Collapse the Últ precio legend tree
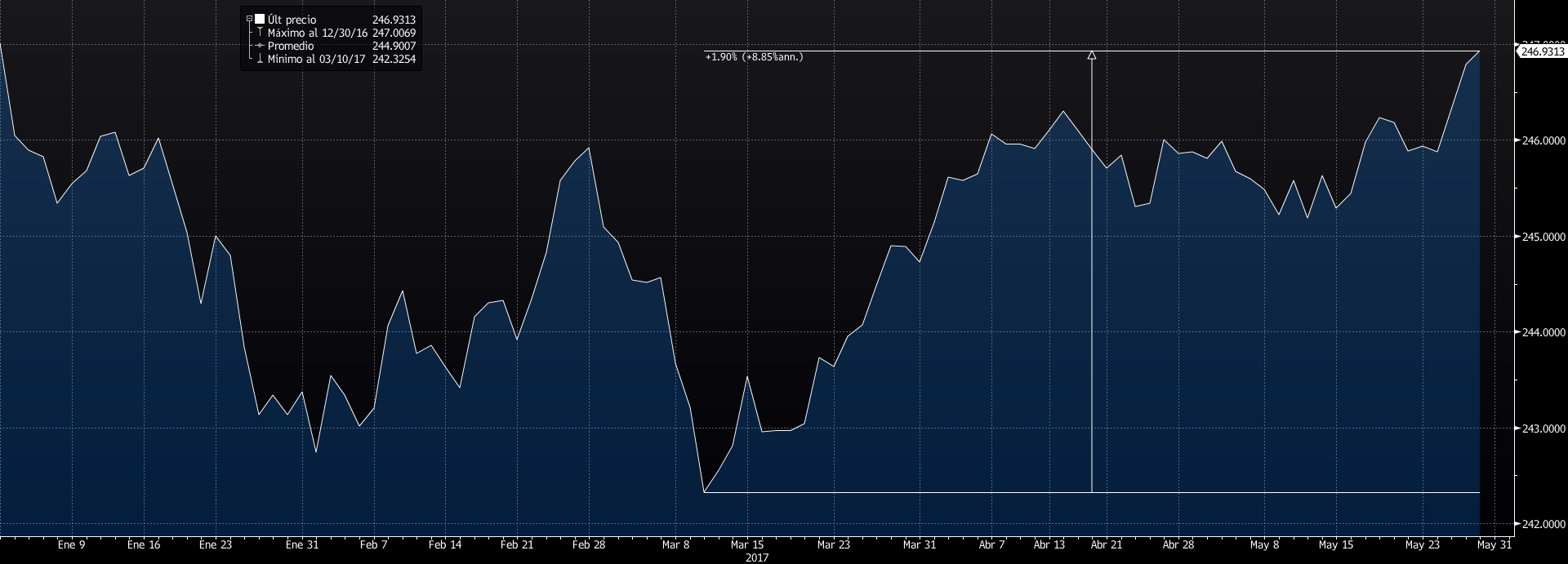The image size is (1568, 564). 250,20
